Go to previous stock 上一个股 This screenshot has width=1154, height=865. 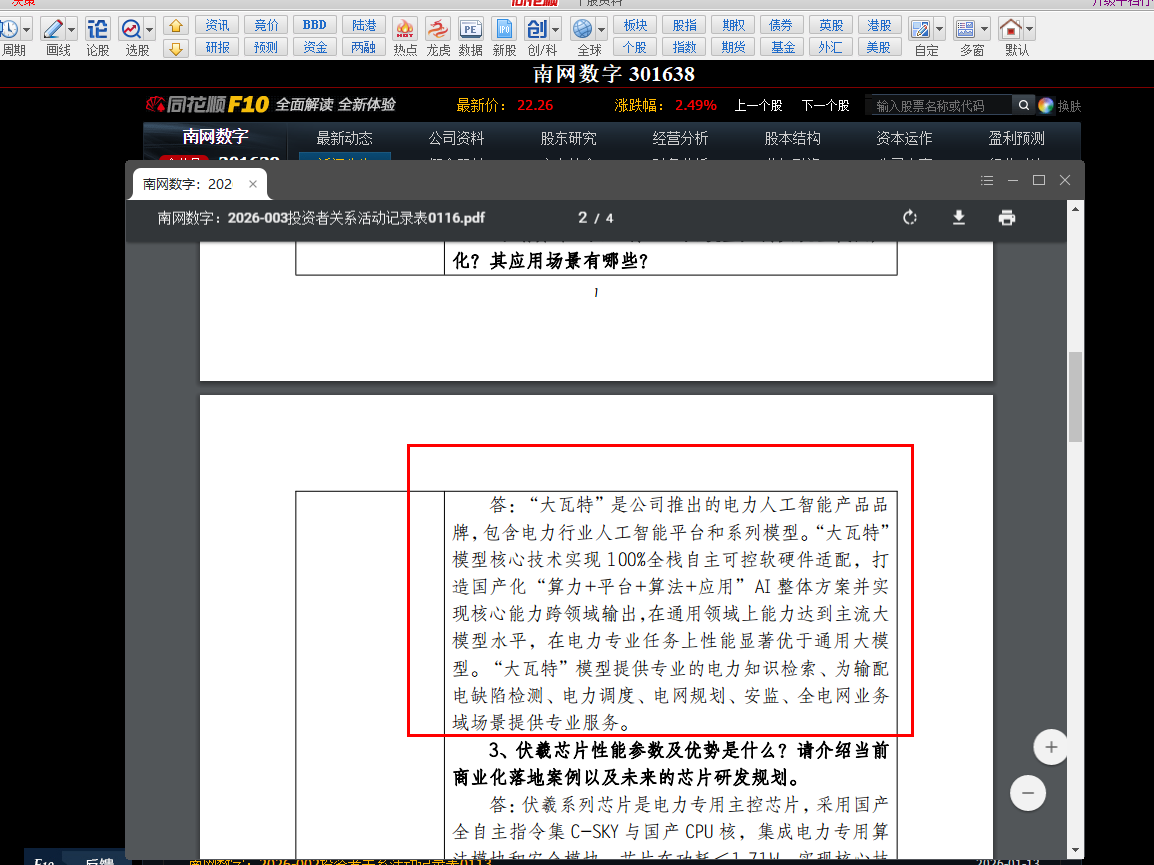point(758,105)
